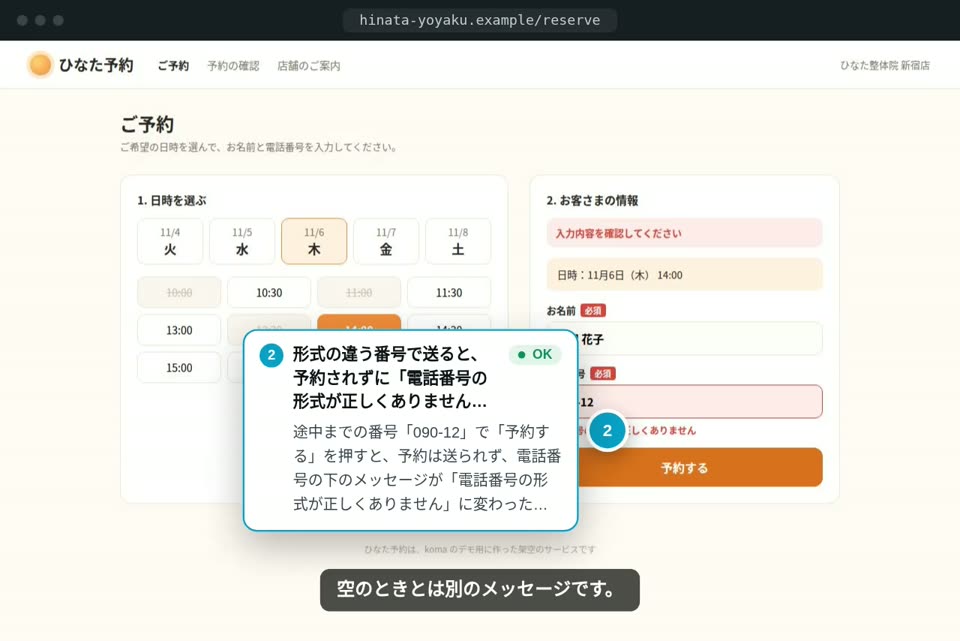Open the ご予約 nav tab
Viewport: 960px width, 641px height.
pos(173,66)
